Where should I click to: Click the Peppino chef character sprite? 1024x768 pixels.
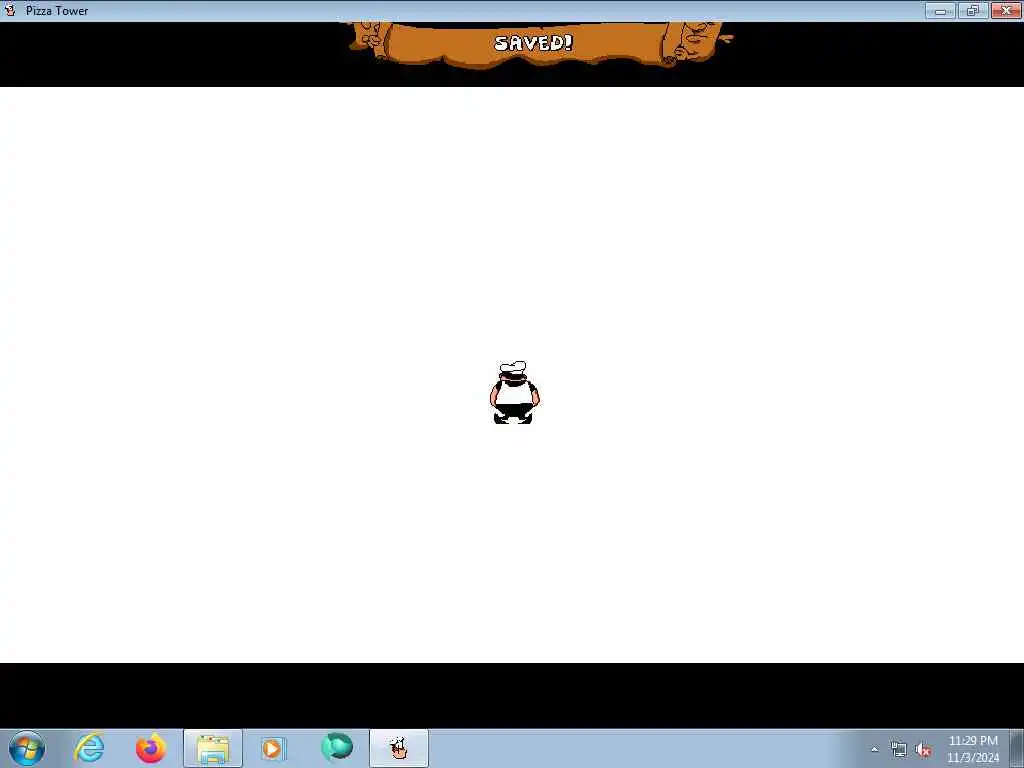515,392
